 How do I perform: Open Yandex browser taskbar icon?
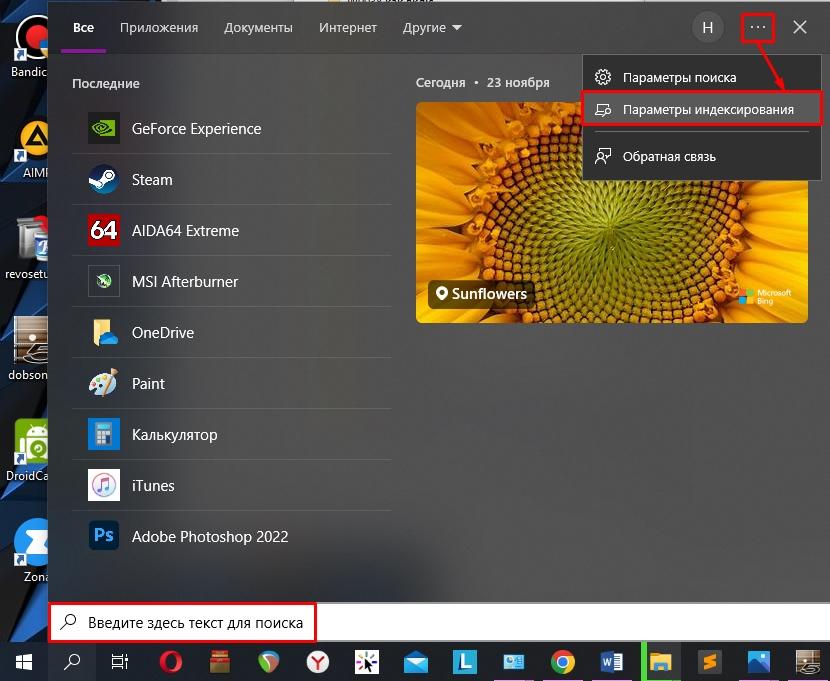point(318,661)
